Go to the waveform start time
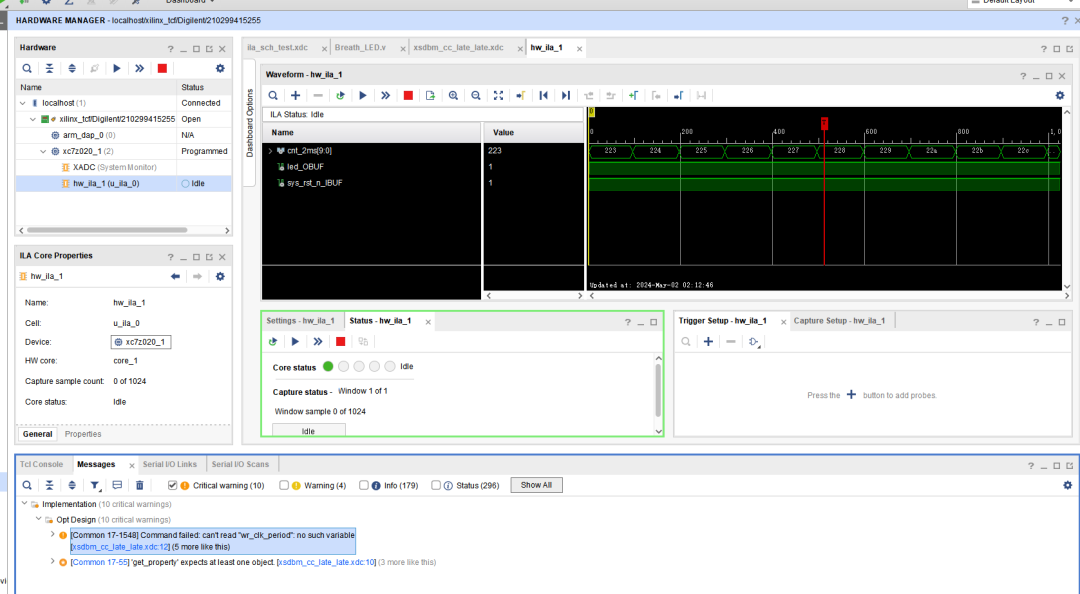Image resolution: width=1080 pixels, height=594 pixels. pyautogui.click(x=543, y=96)
